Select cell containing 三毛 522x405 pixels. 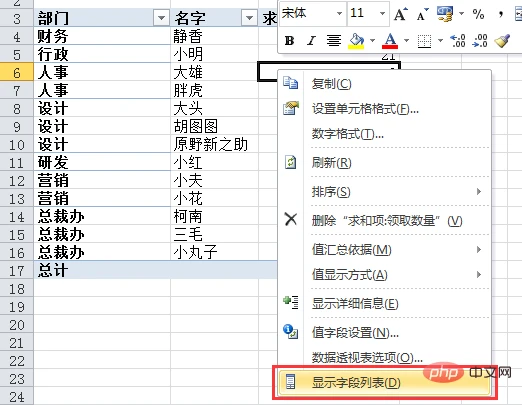[x=214, y=234]
